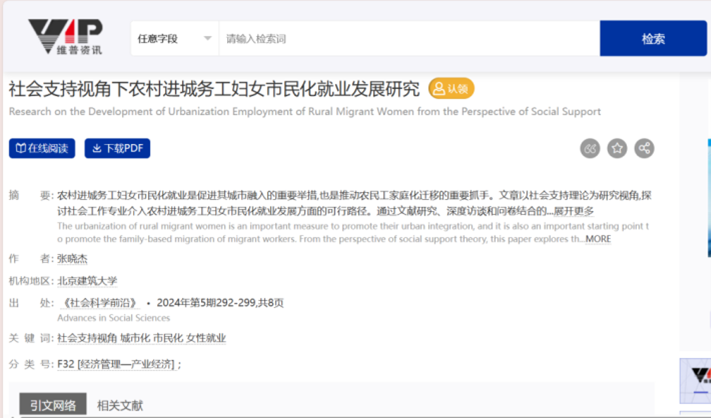Switch to 引文网络 tab
Image resolution: width=711 pixels, height=418 pixels.
[52, 405]
